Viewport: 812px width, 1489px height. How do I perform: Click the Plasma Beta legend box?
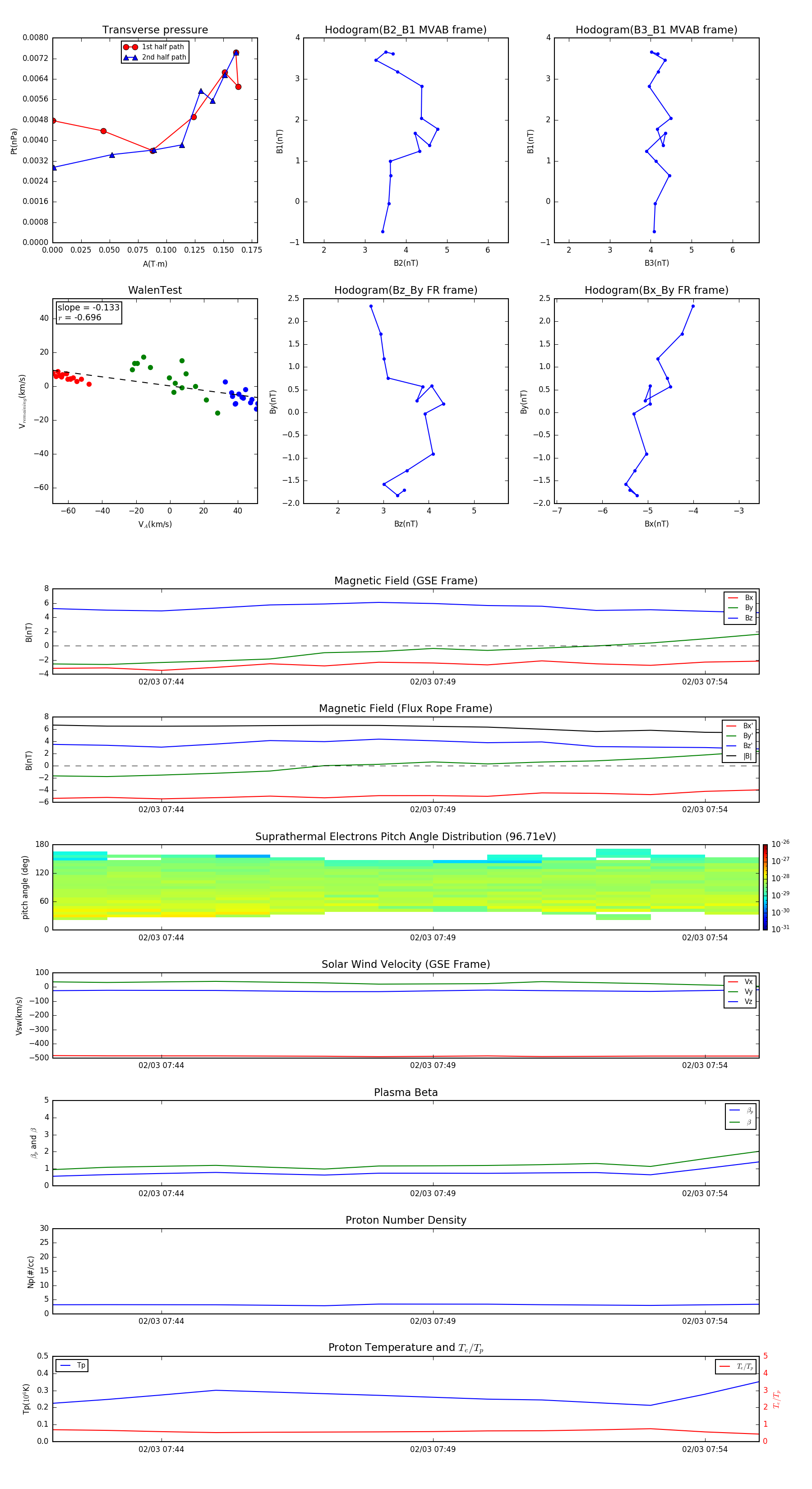click(741, 1116)
